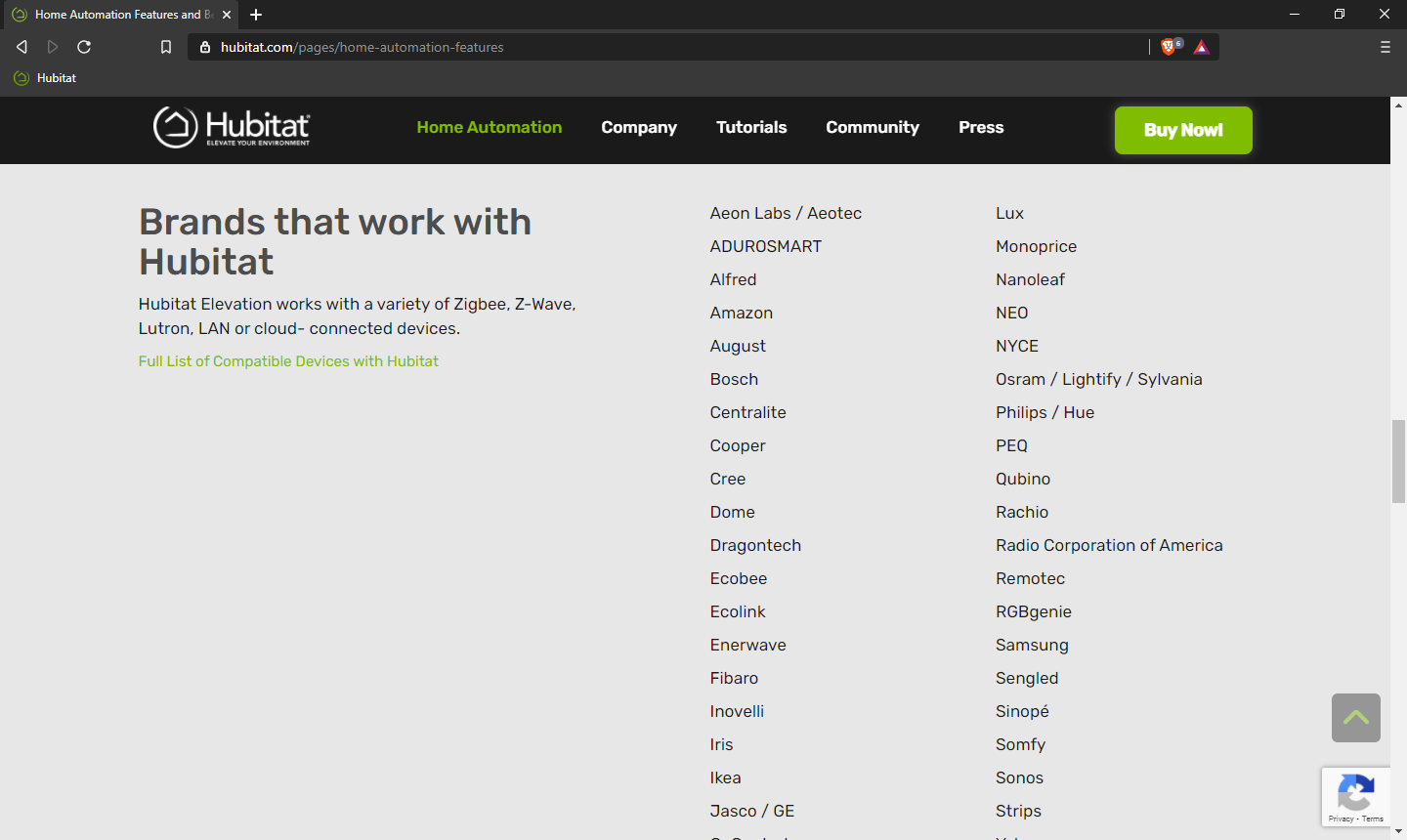Open the browser hamburger menu
Image resolution: width=1407 pixels, height=840 pixels.
click(x=1385, y=47)
